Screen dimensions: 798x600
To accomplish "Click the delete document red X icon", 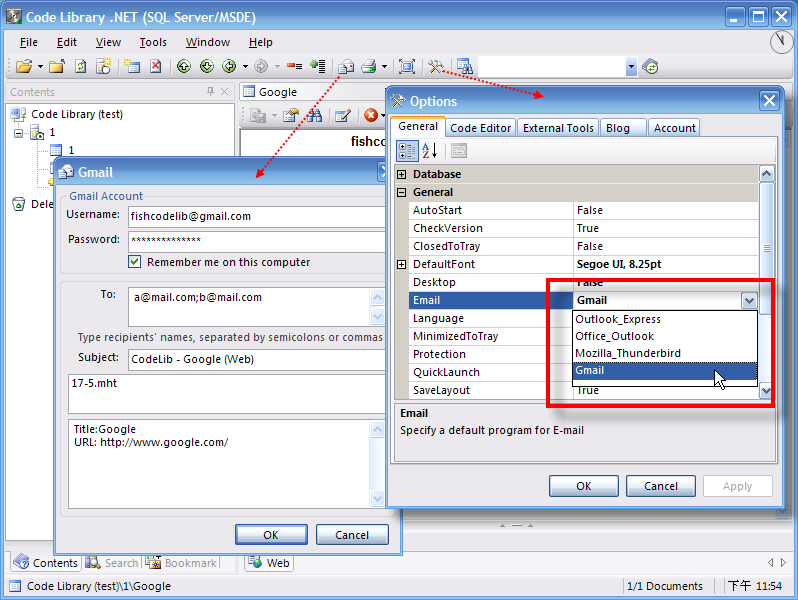I will pyautogui.click(x=156, y=66).
